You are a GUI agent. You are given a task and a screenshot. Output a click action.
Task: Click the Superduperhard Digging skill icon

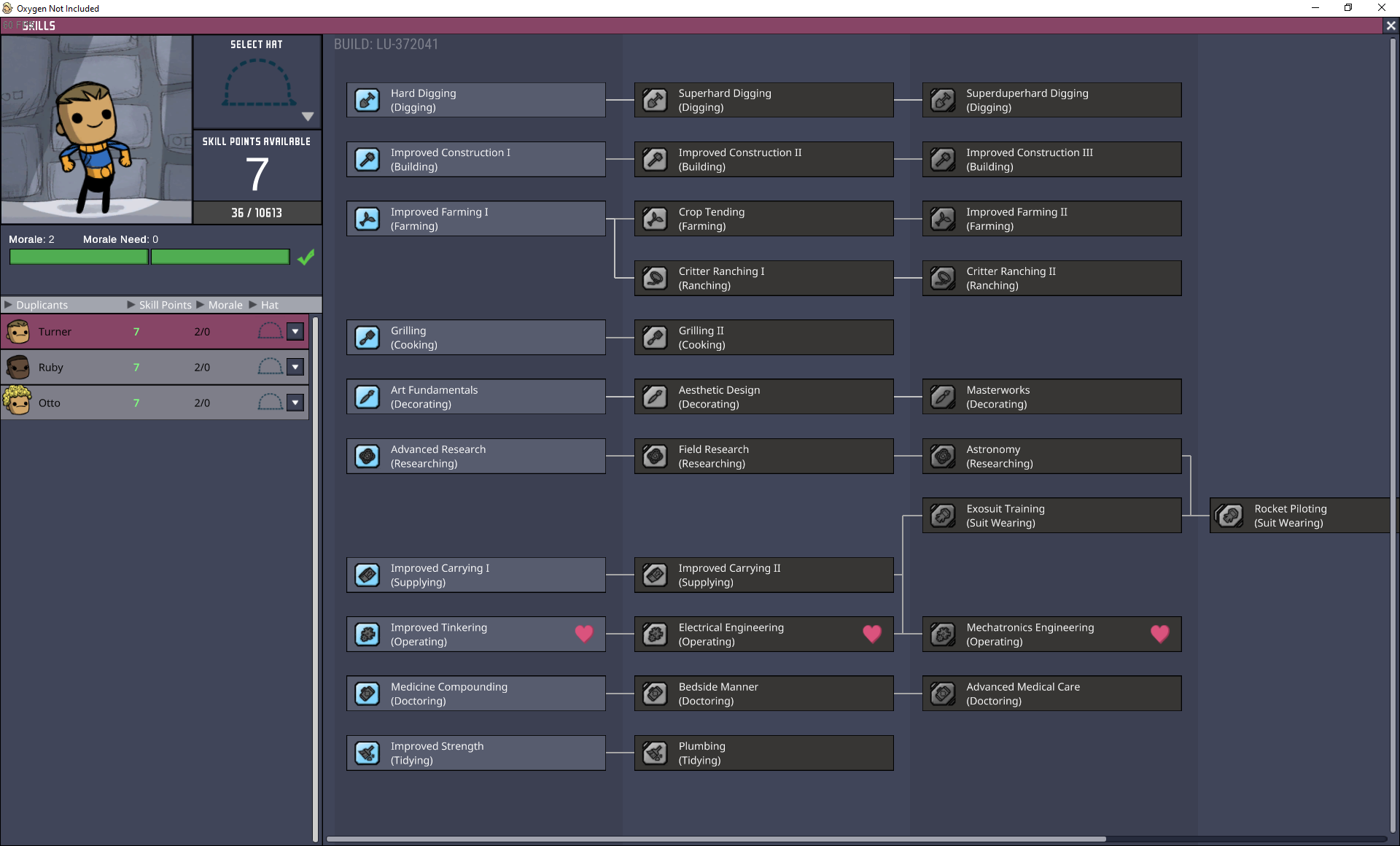943,100
